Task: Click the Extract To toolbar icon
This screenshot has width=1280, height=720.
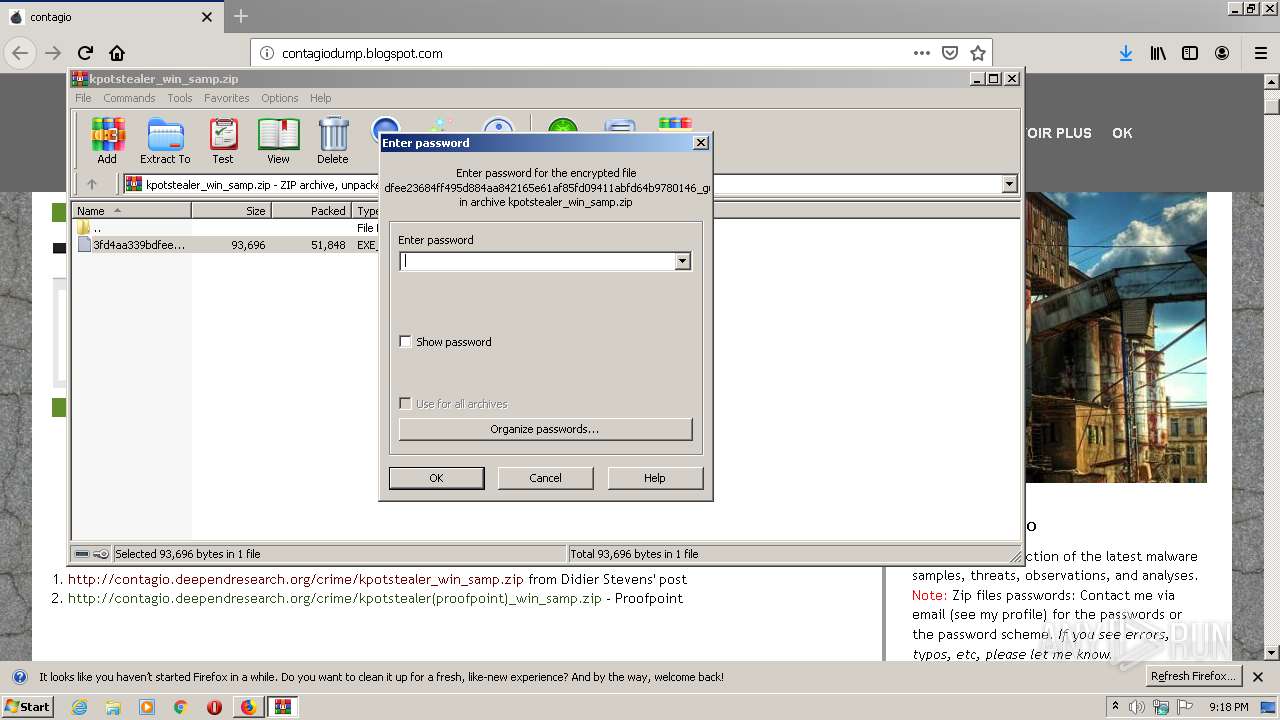Action: click(x=165, y=140)
